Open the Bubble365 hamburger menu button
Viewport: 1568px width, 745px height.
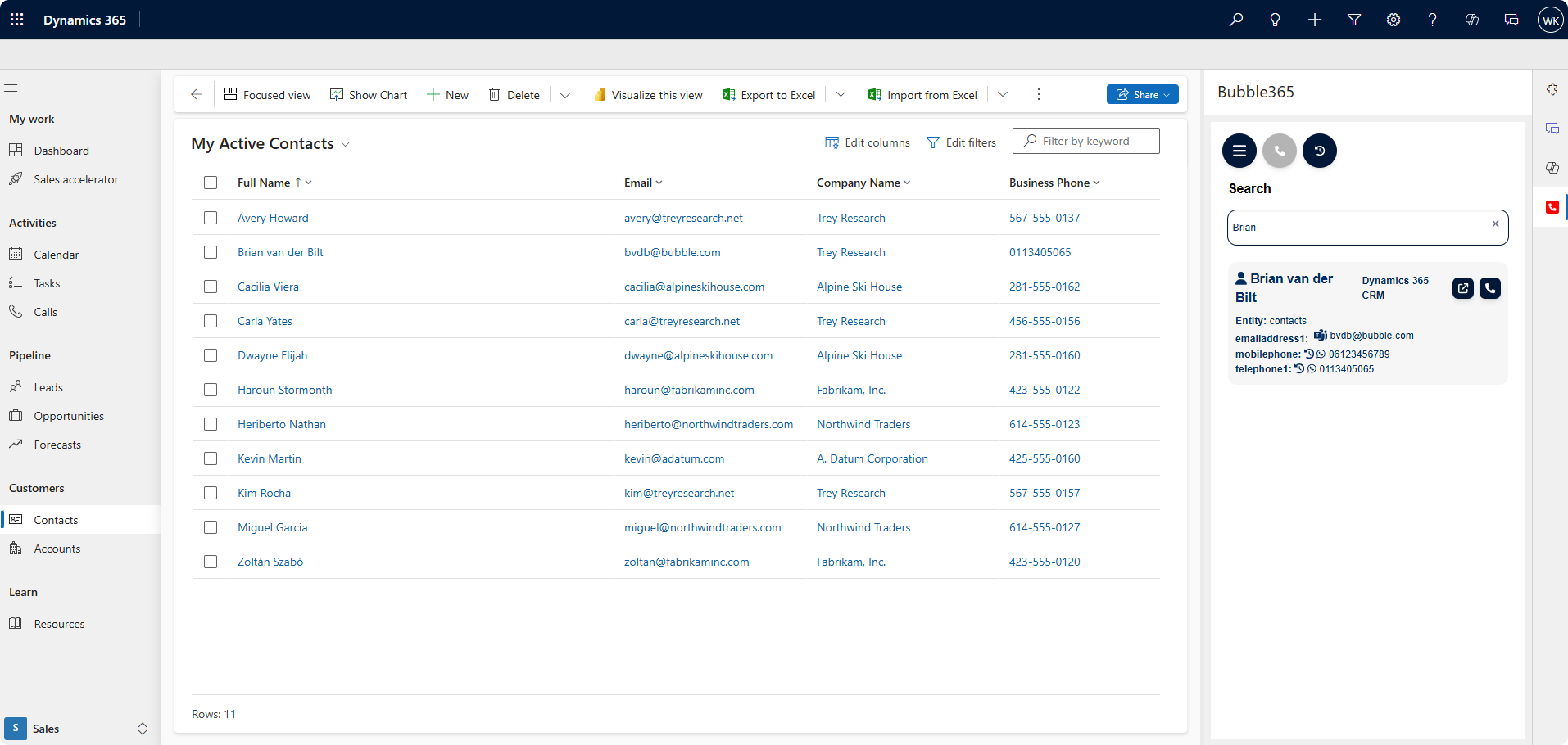[1239, 151]
